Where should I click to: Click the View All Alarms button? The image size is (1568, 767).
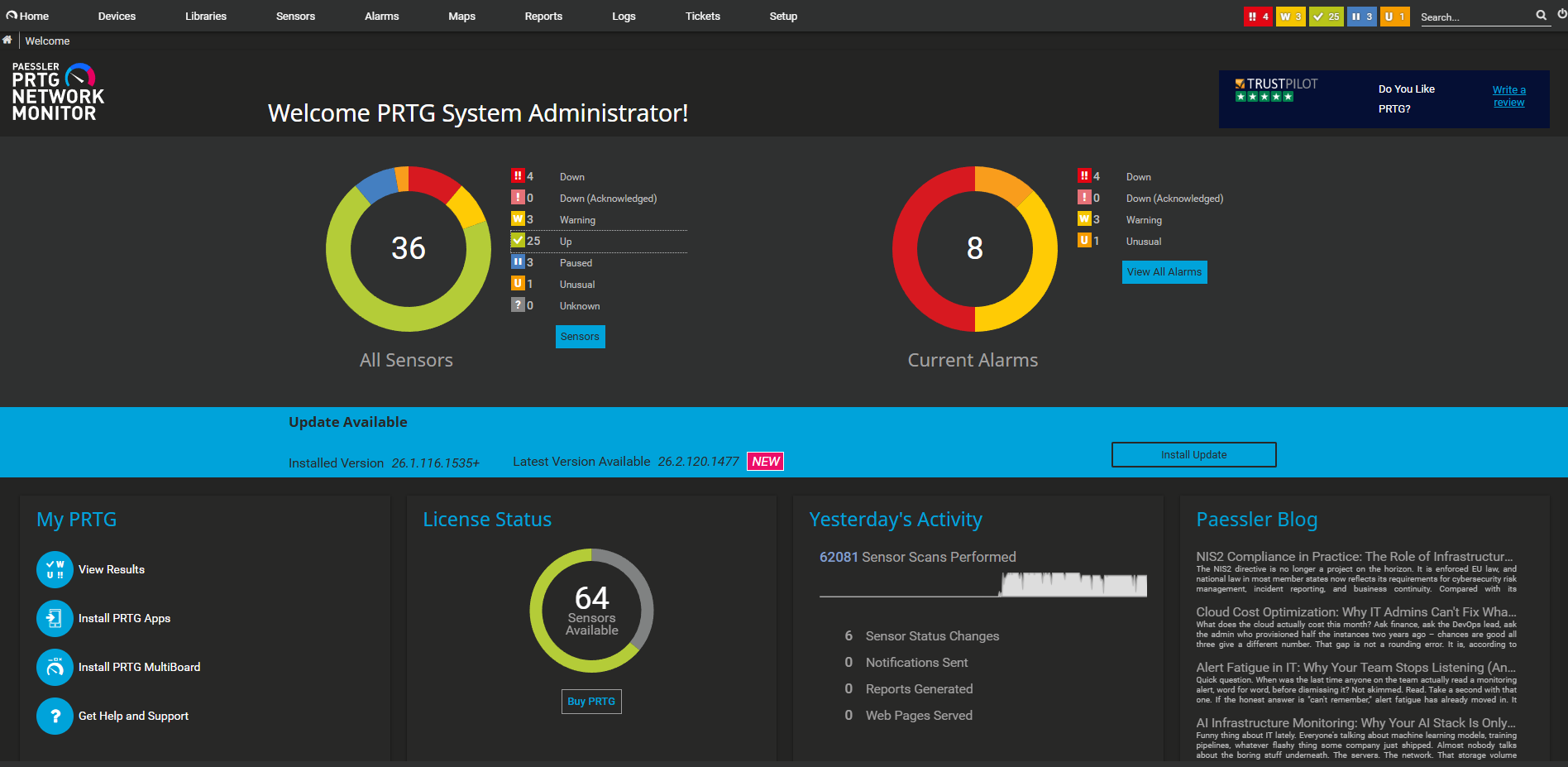click(1164, 272)
